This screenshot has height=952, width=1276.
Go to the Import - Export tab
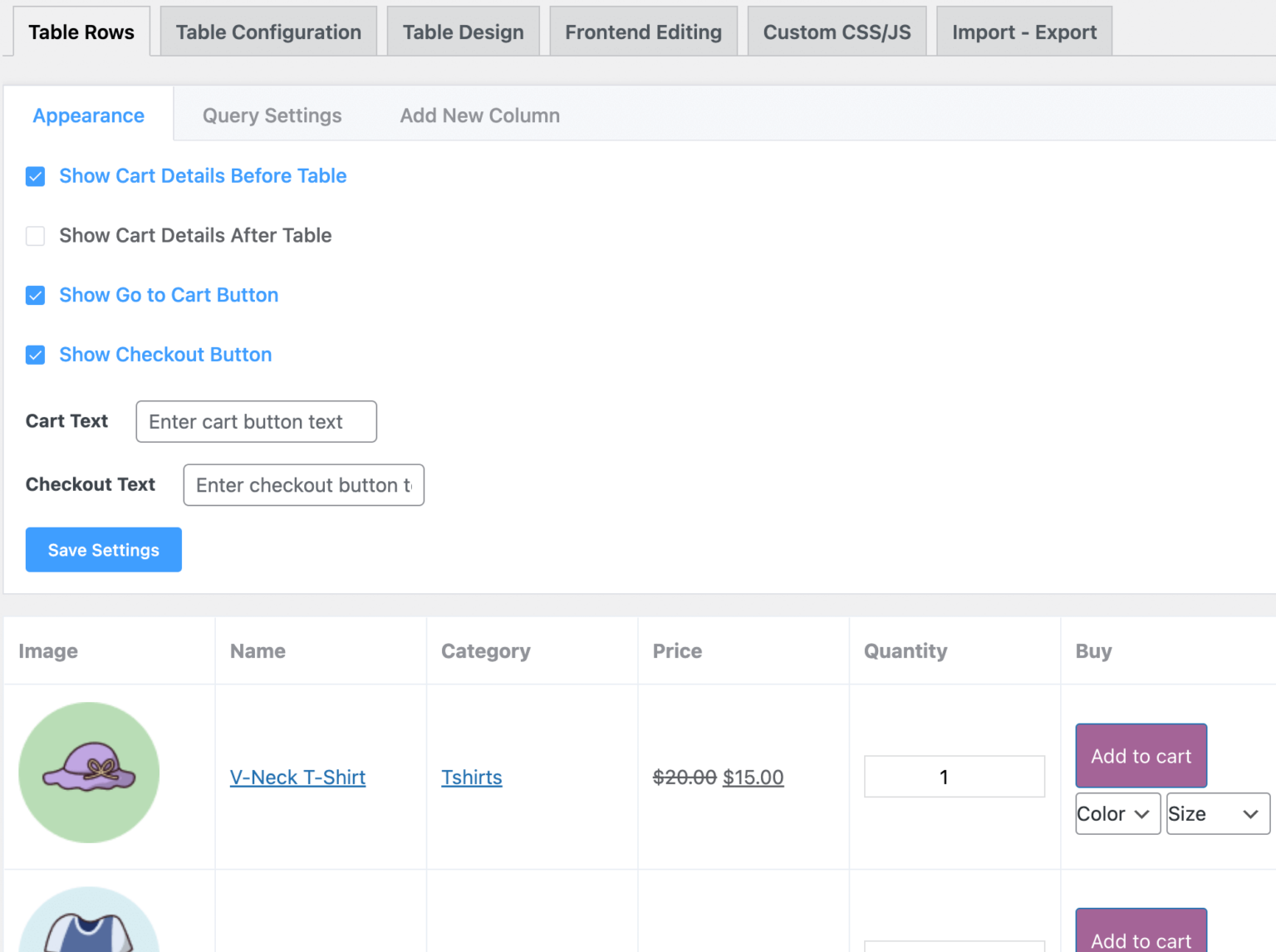(x=1023, y=32)
